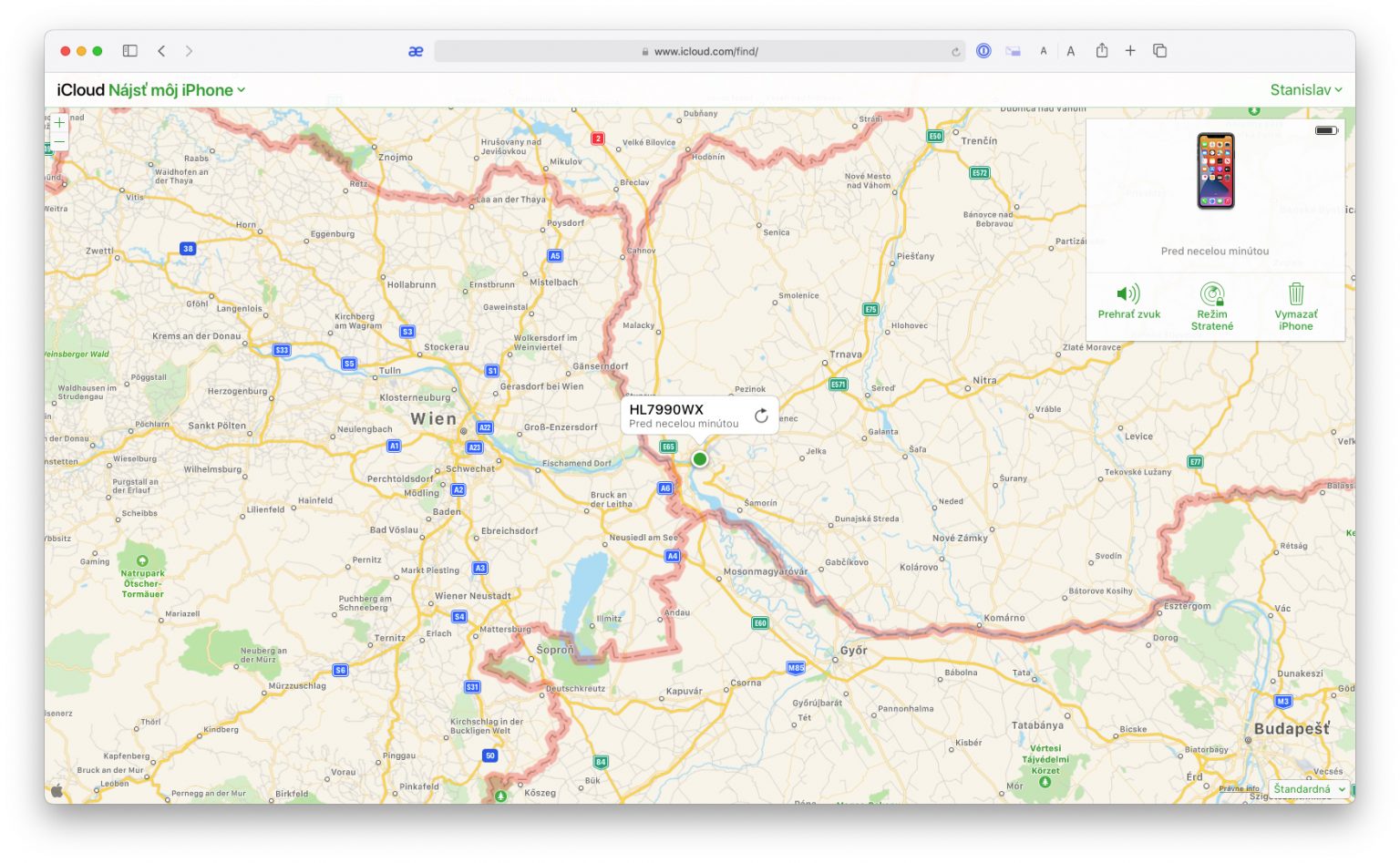This screenshot has height=863, width=1400.
Task: Click the HL7990WX device name label
Action: pos(666,410)
